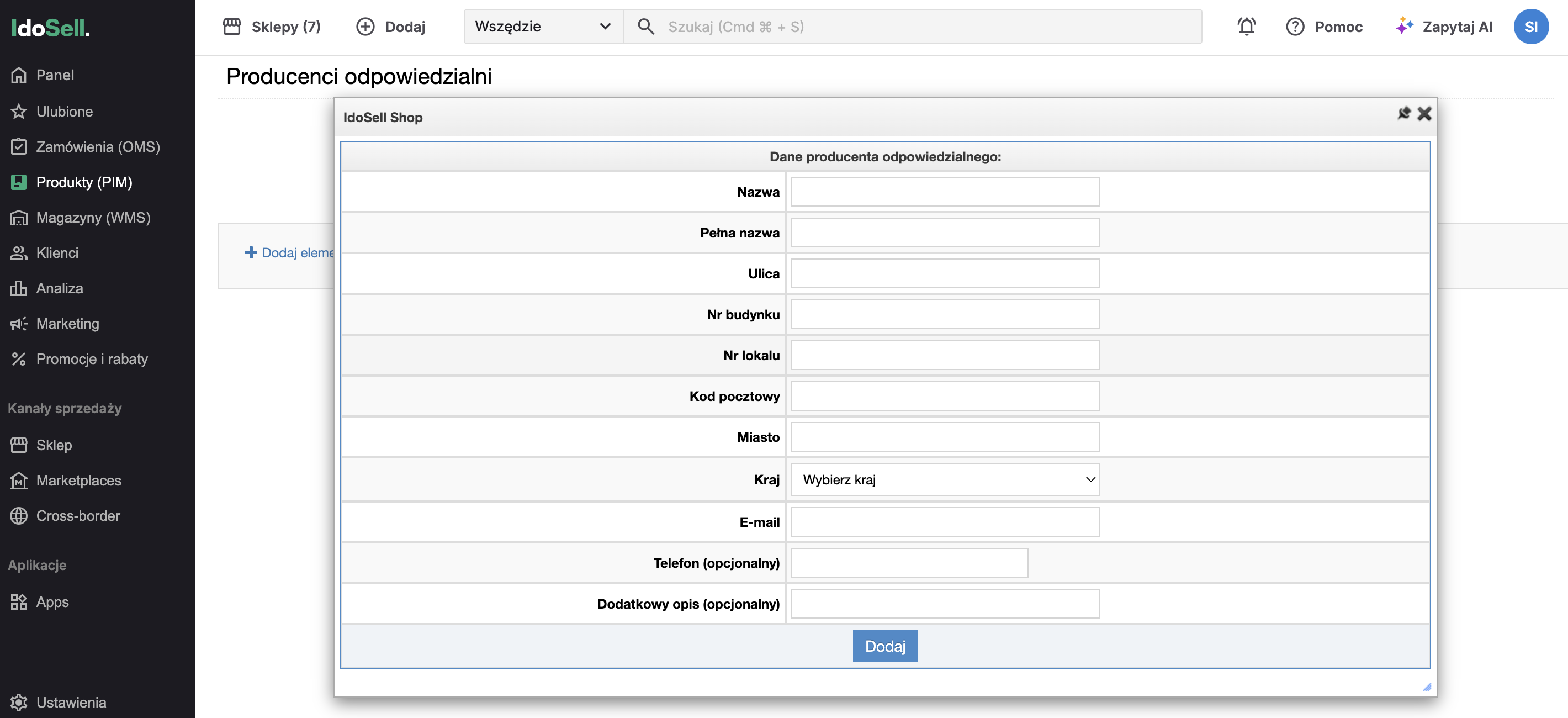The height and width of the screenshot is (718, 1568).
Task: Focus the Dodatkowy opis (opcjonalny) field
Action: tap(945, 604)
